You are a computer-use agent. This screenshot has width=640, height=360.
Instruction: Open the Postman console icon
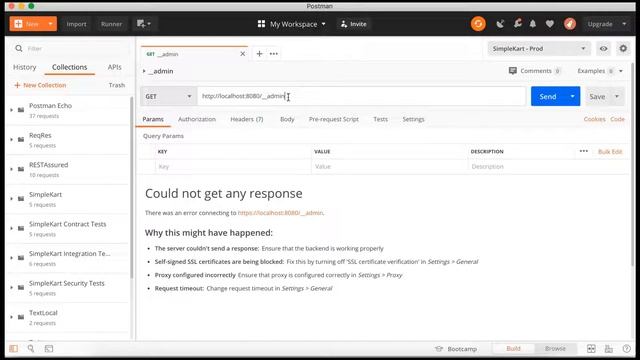click(49, 349)
